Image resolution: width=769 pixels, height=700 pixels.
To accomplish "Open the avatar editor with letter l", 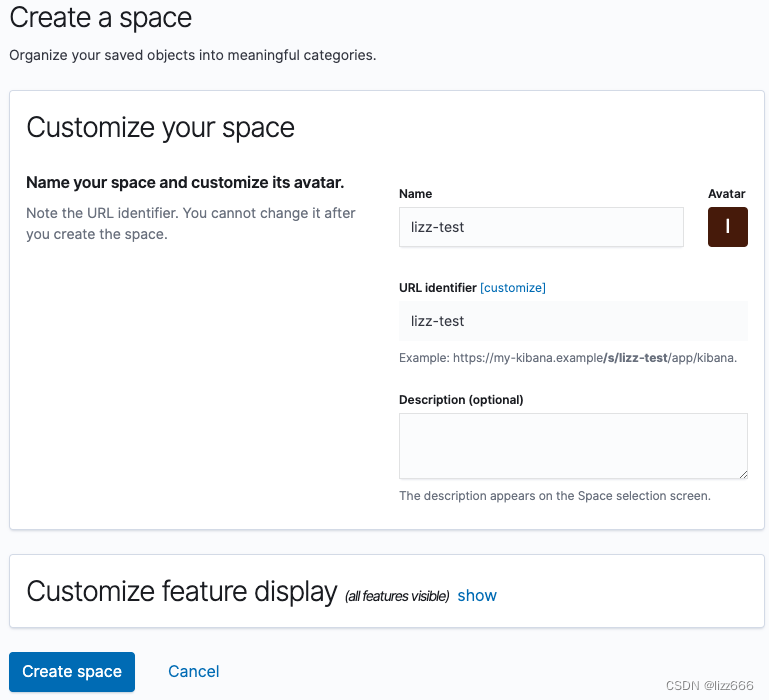I will tap(727, 227).
